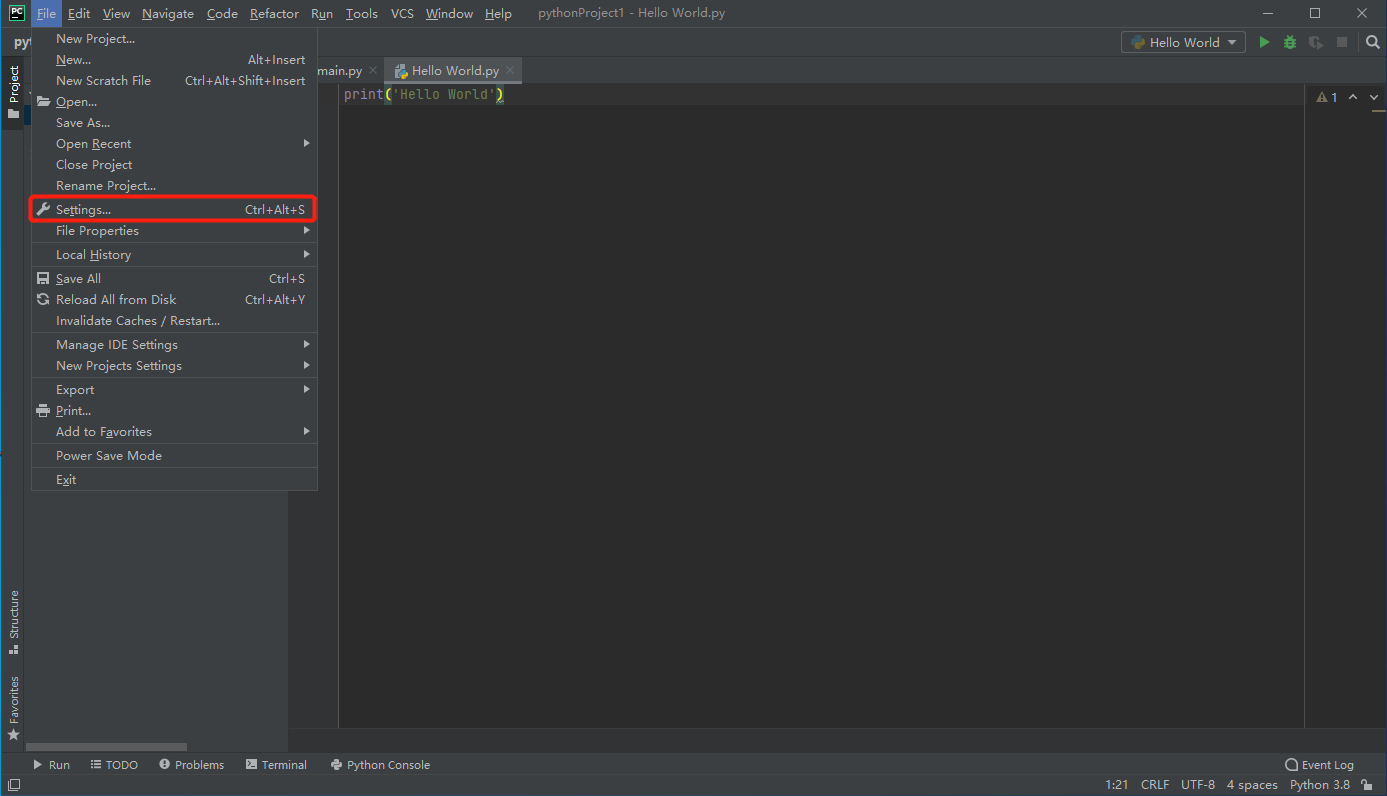The height and width of the screenshot is (796, 1387).
Task: Open the Event Log
Action: 1319,765
